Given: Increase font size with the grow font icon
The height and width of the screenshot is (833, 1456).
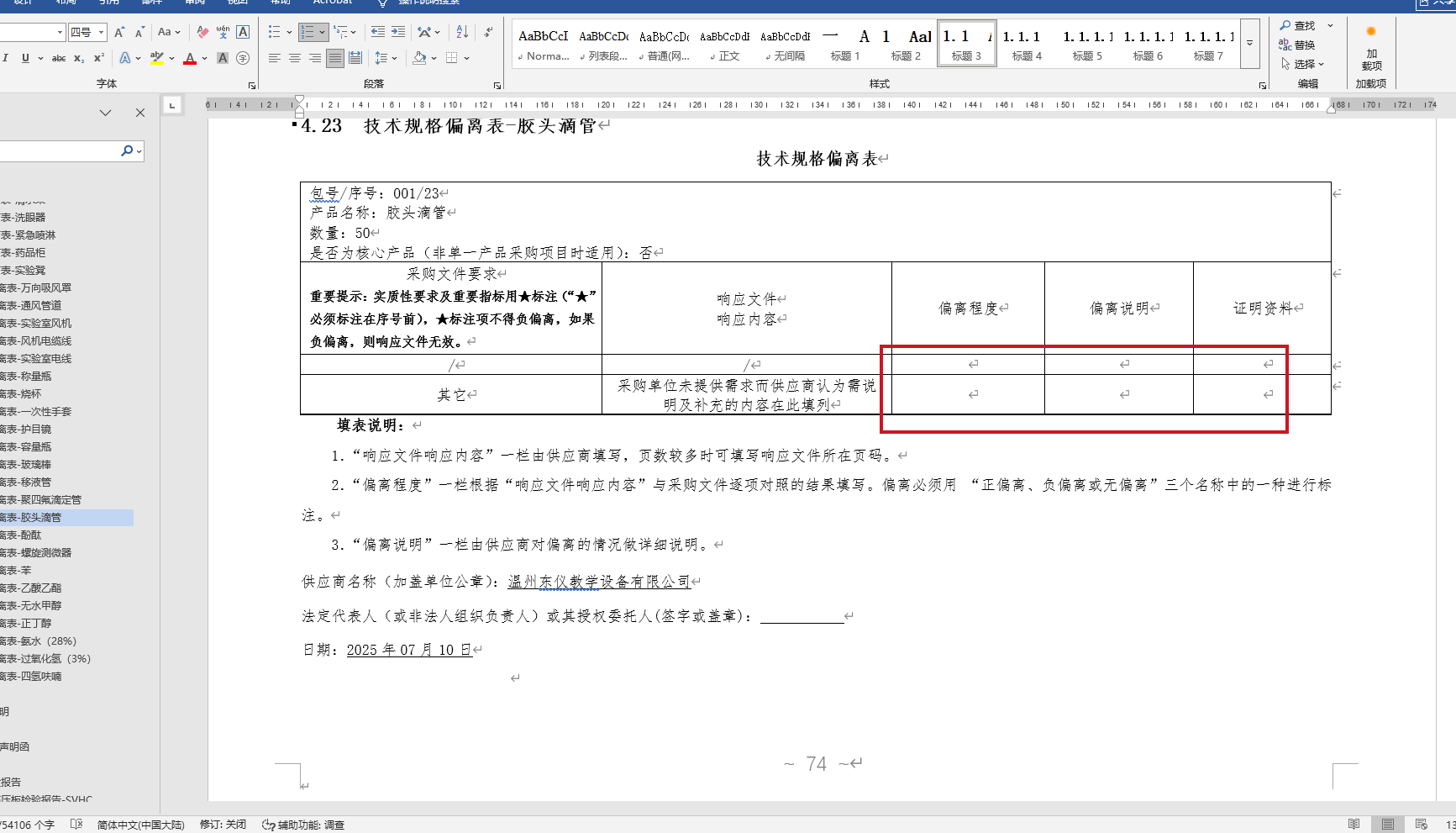Looking at the screenshot, I should click(119, 32).
